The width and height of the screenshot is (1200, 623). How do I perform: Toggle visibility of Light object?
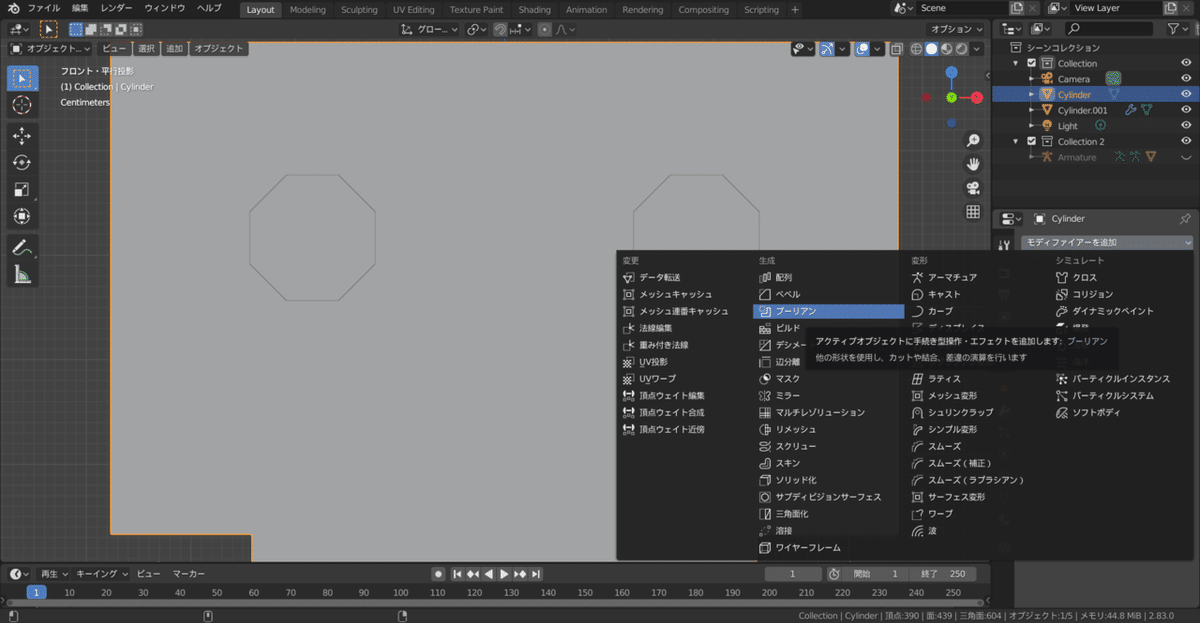coord(1186,126)
